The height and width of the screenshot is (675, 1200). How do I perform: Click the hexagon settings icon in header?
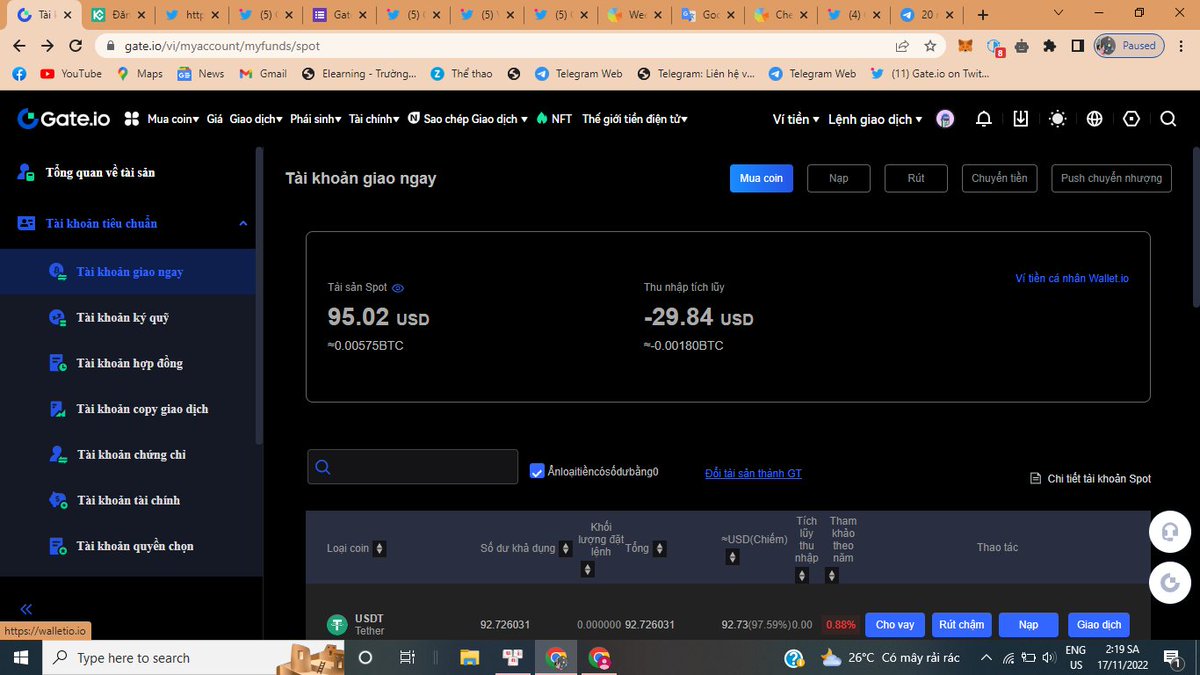pyautogui.click(x=1131, y=119)
